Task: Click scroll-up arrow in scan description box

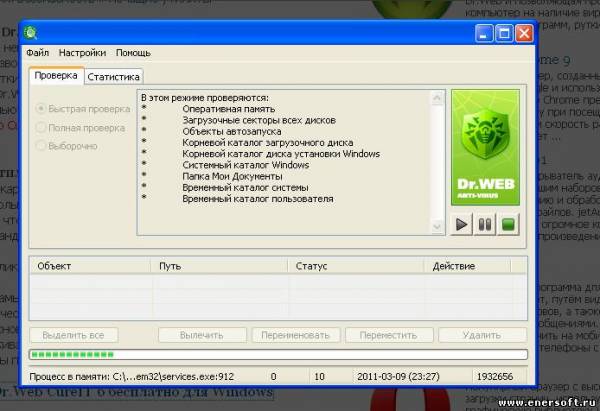Action: (437, 98)
